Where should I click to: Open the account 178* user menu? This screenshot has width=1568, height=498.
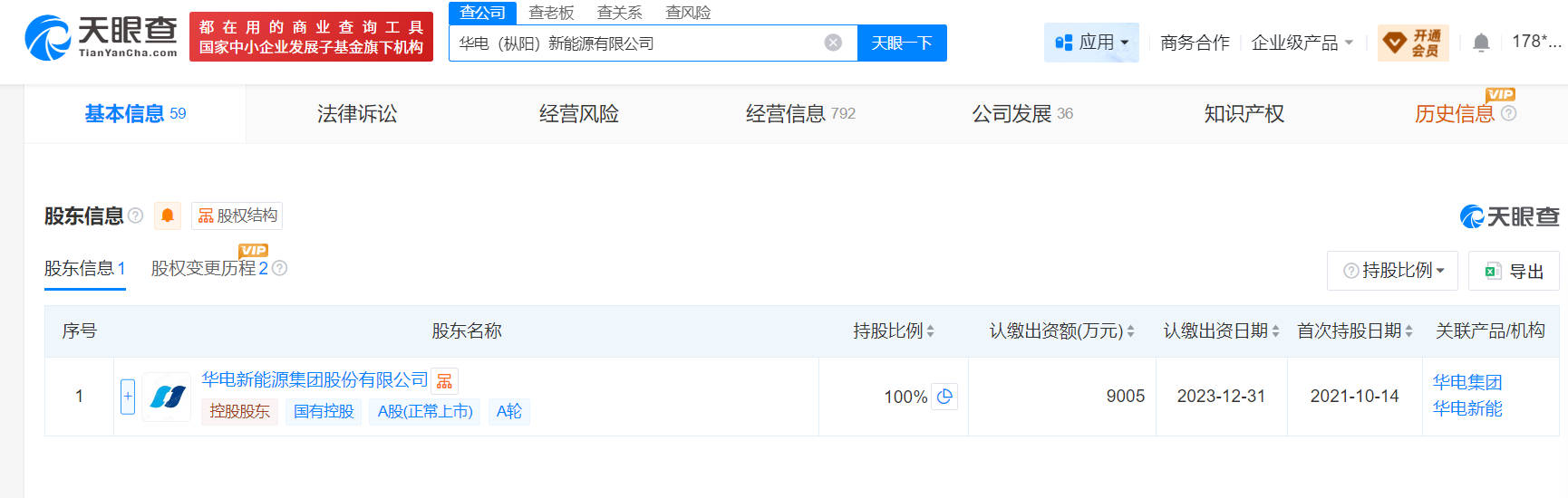(x=1536, y=42)
